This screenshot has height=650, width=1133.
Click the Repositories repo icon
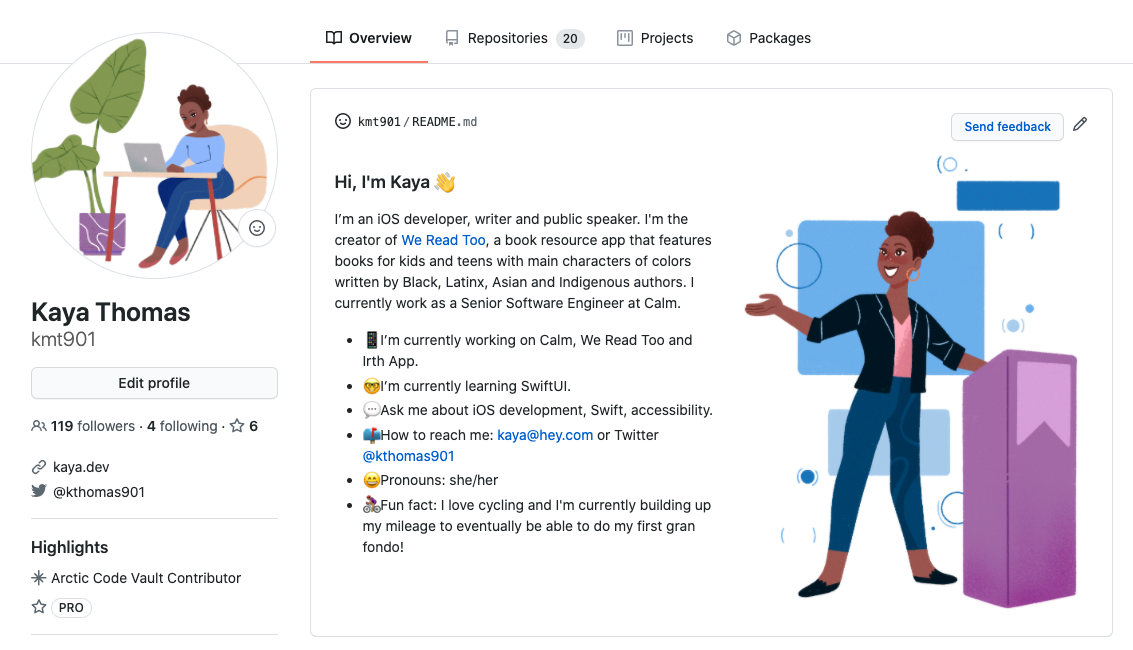[452, 38]
